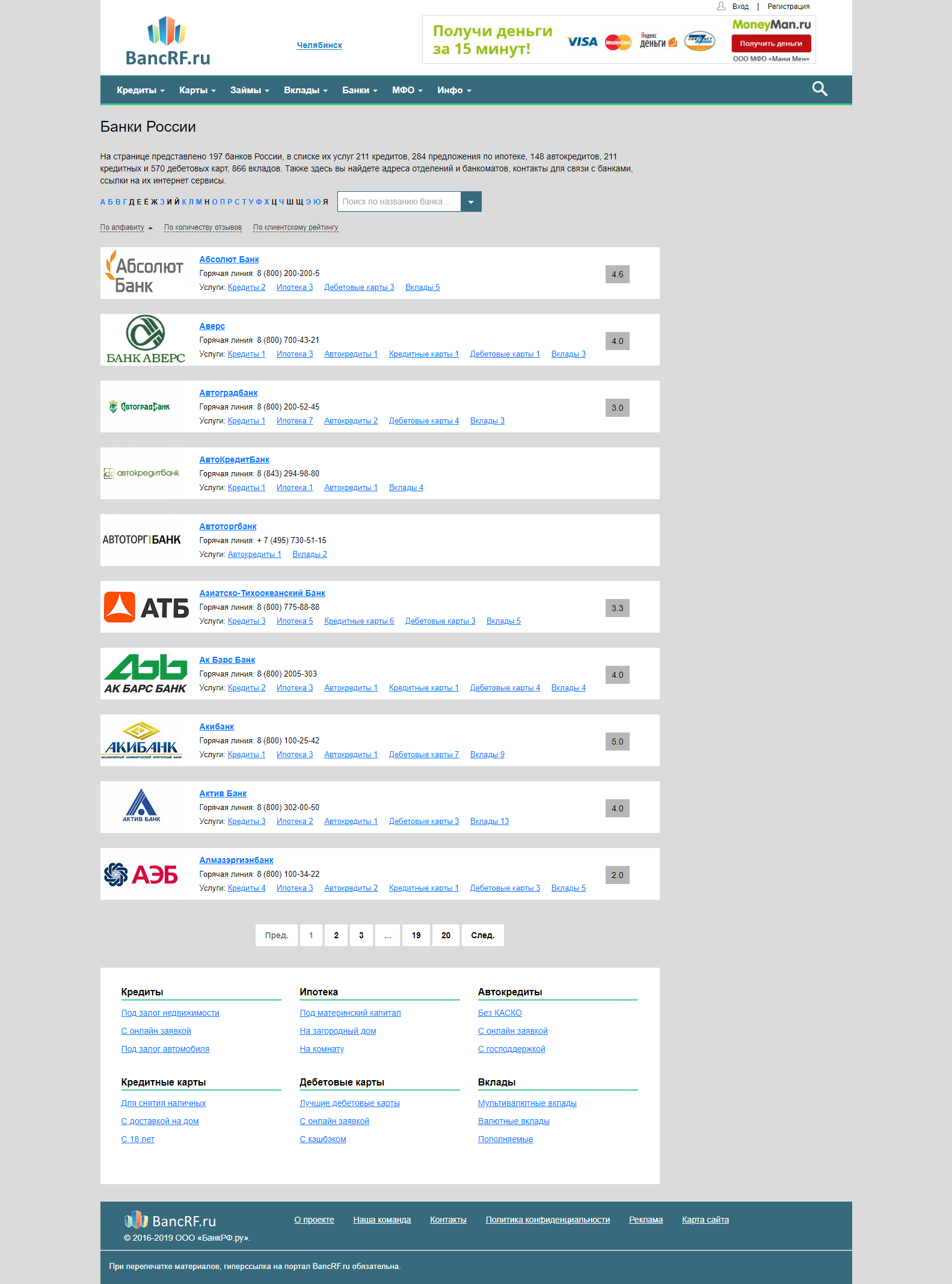952x1284 pixels.
Task: Click footer link Политика конфиденциальности
Action: click(548, 1220)
